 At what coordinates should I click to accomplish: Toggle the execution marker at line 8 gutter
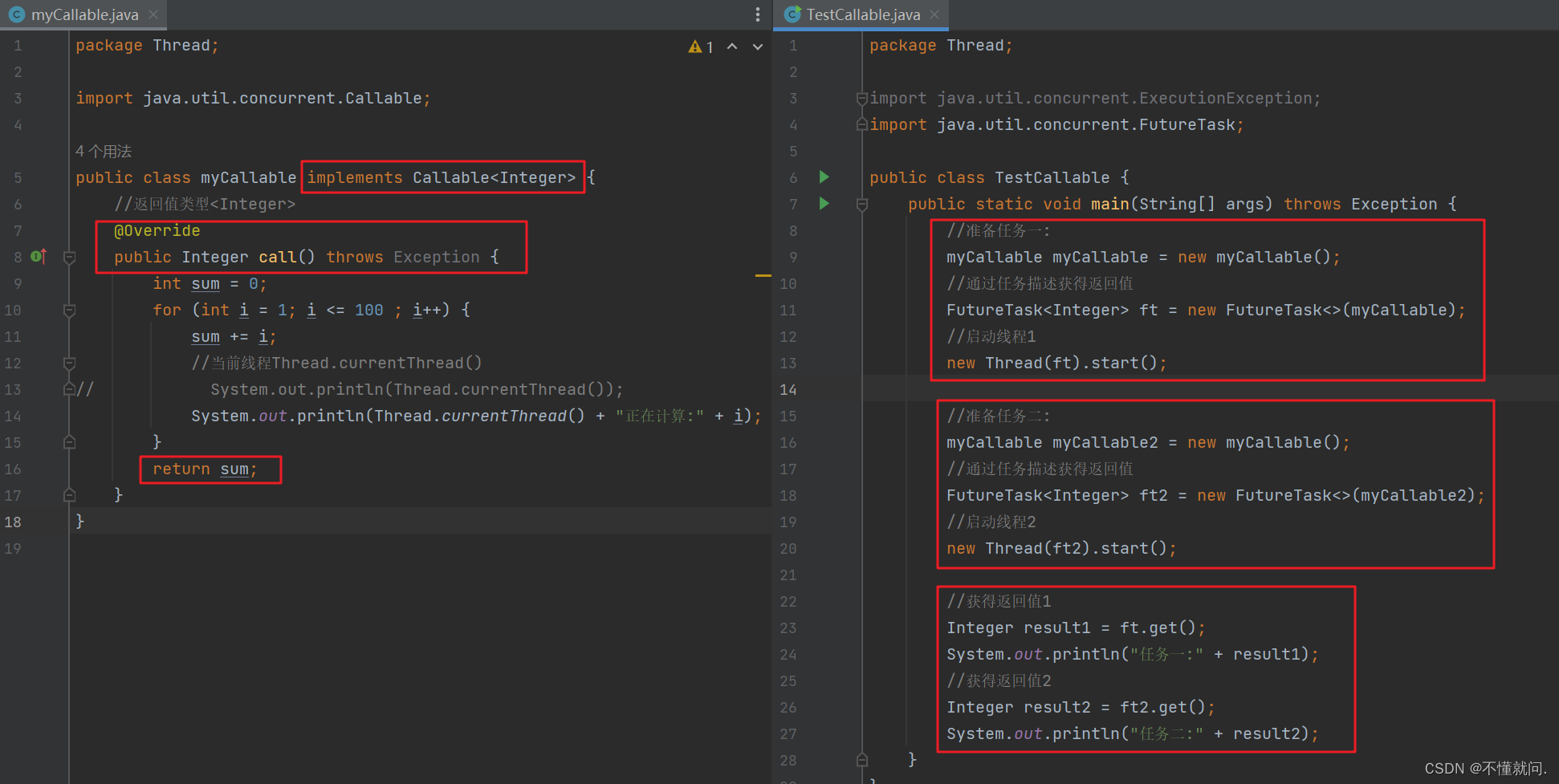click(x=37, y=257)
